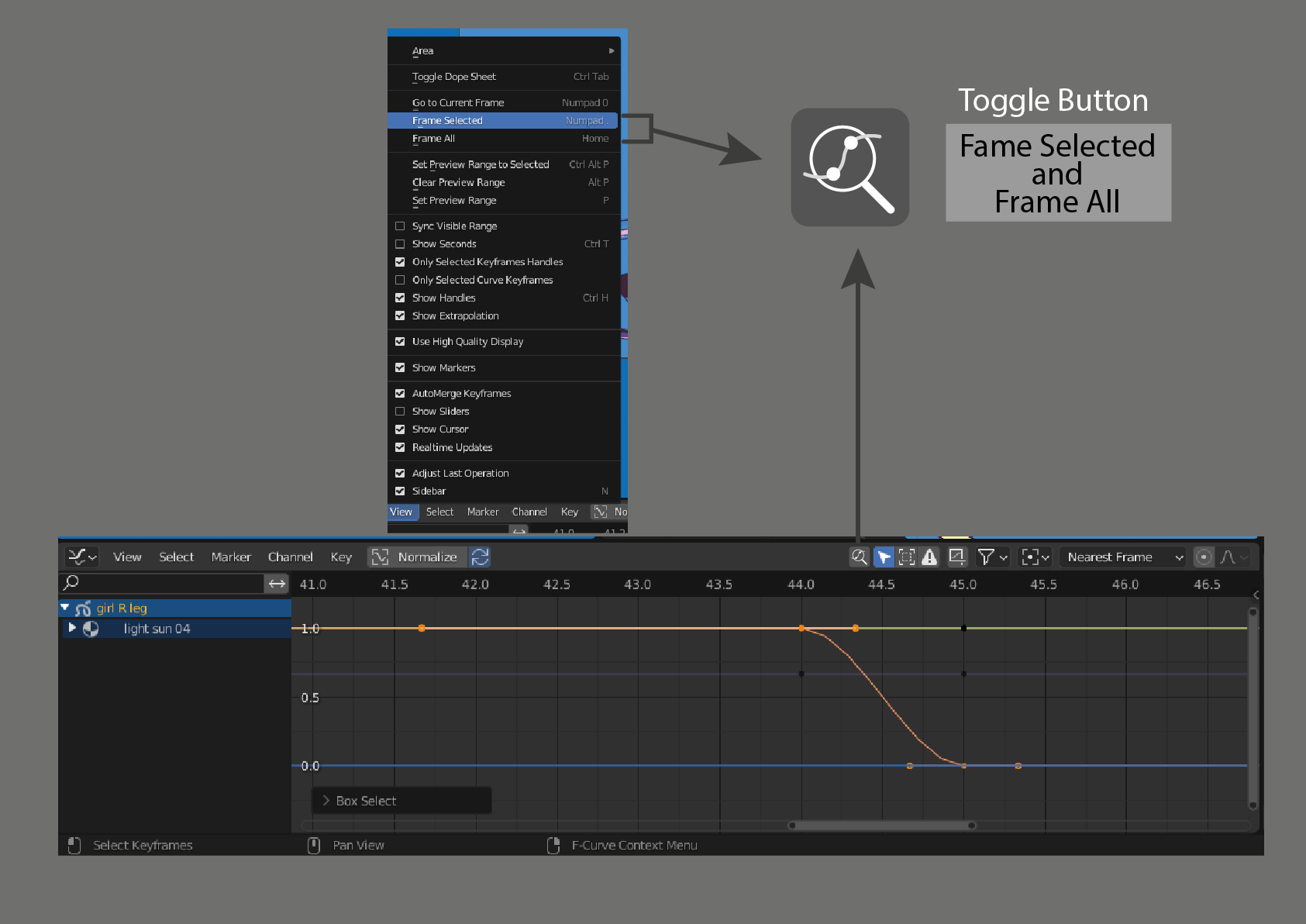Viewport: 1306px width, 924px height.
Task: Toggle Only Show Errors warning icon
Action: click(x=929, y=557)
